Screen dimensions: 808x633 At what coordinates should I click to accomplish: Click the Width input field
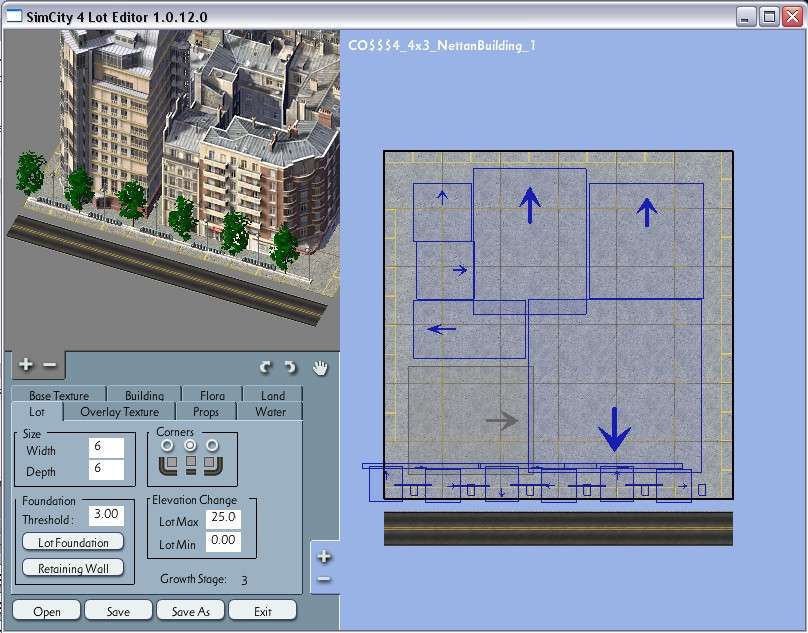pyautogui.click(x=106, y=448)
